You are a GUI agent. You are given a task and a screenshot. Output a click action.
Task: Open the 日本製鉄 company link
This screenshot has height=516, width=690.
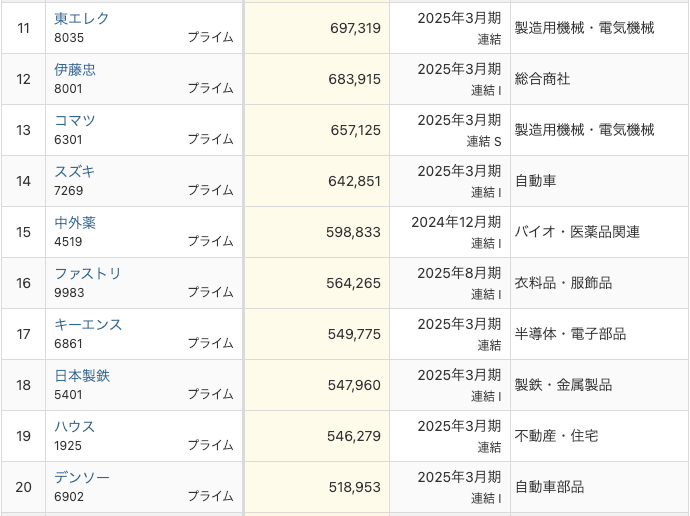point(82,376)
